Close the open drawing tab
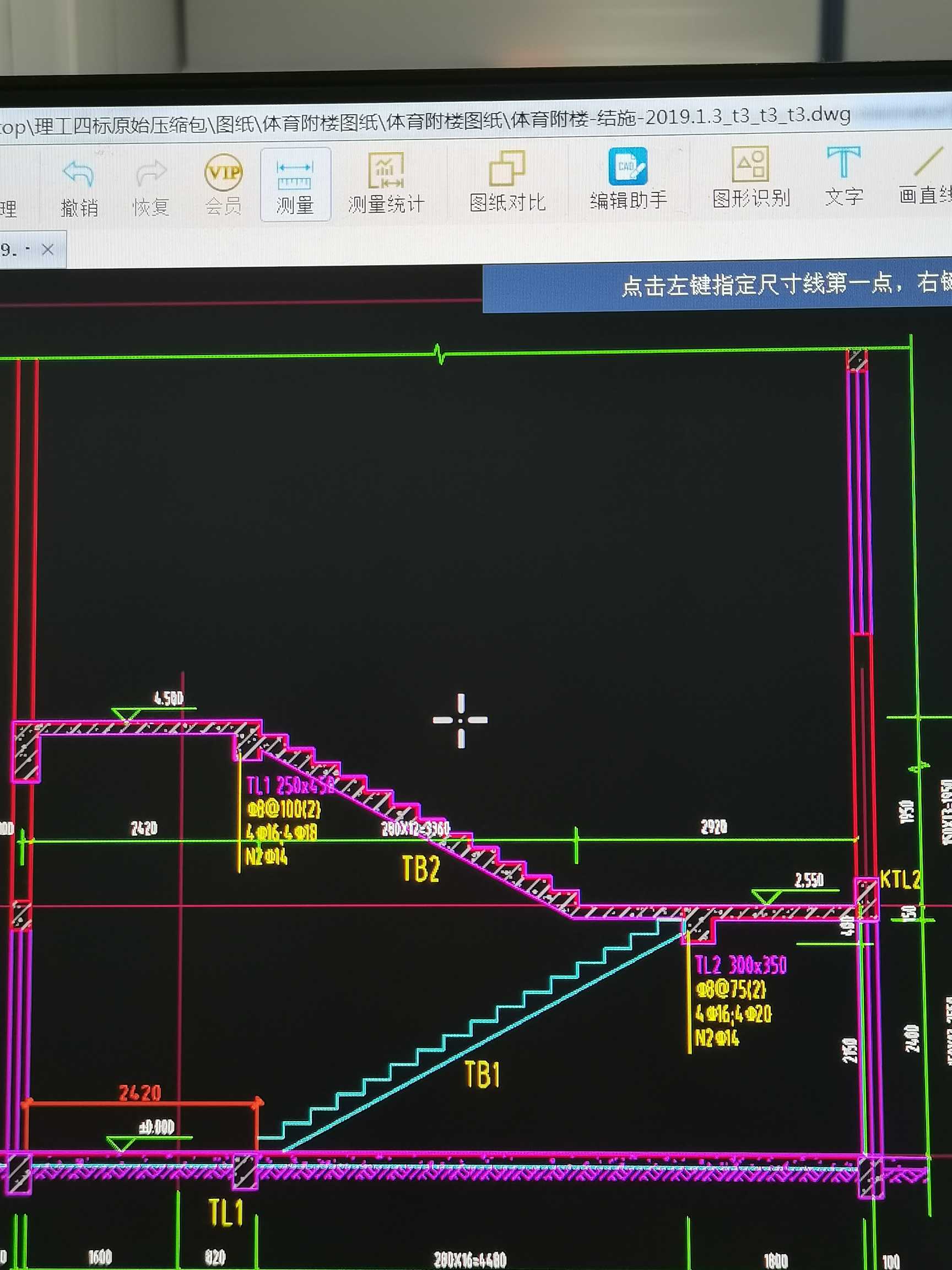The width and height of the screenshot is (952, 1270). [x=47, y=250]
